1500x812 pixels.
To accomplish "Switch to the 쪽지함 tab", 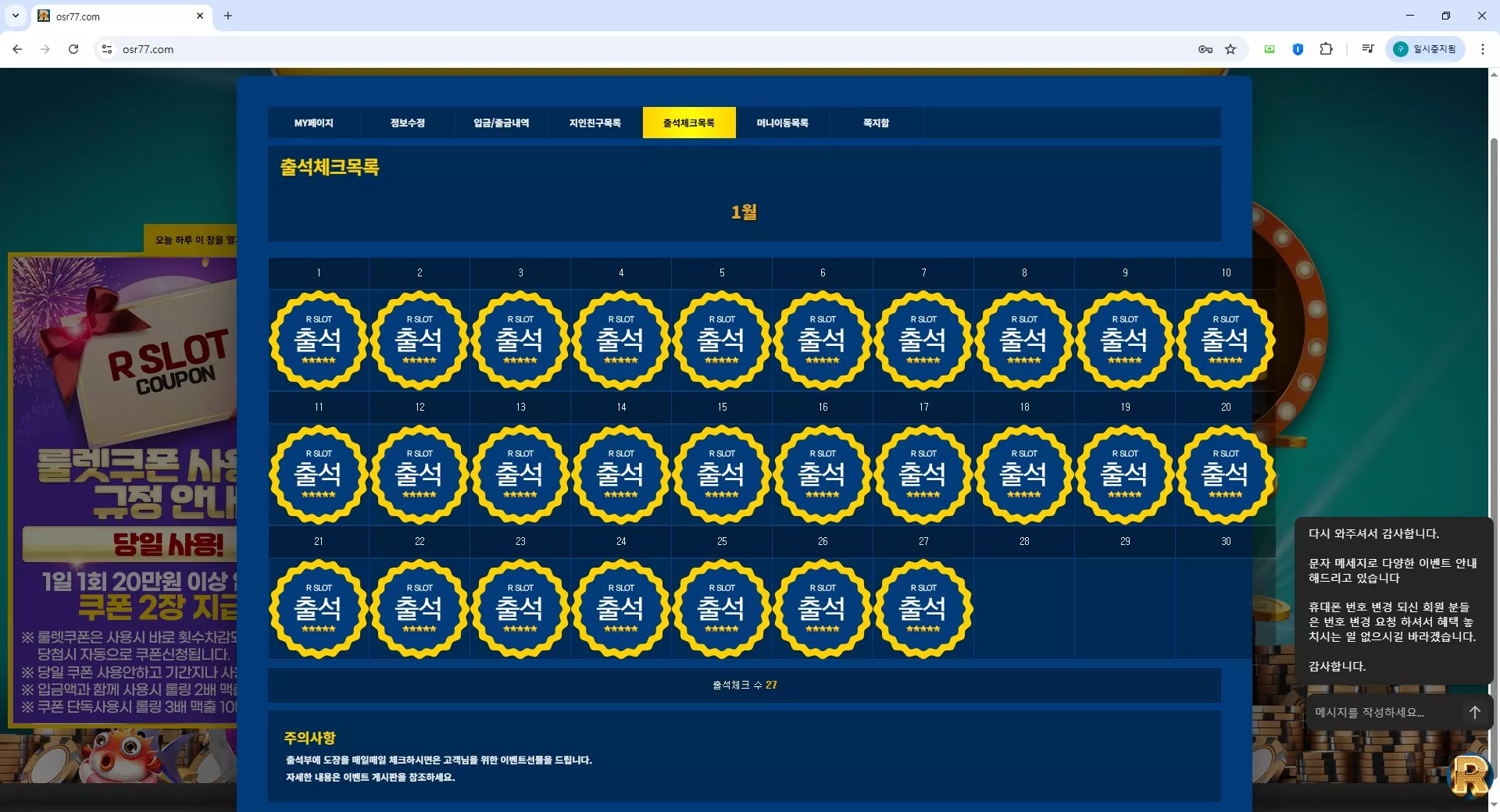I will (877, 123).
